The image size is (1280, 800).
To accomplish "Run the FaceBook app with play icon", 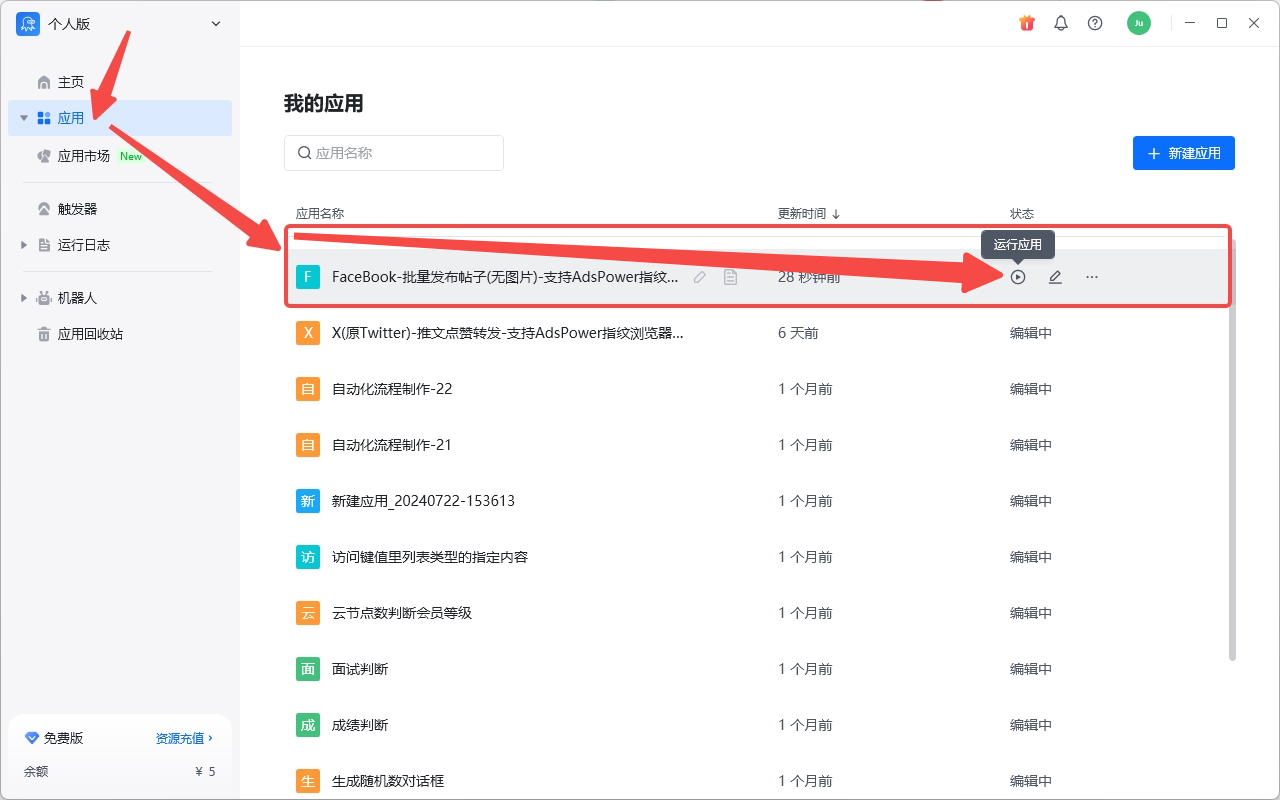I will [1018, 277].
